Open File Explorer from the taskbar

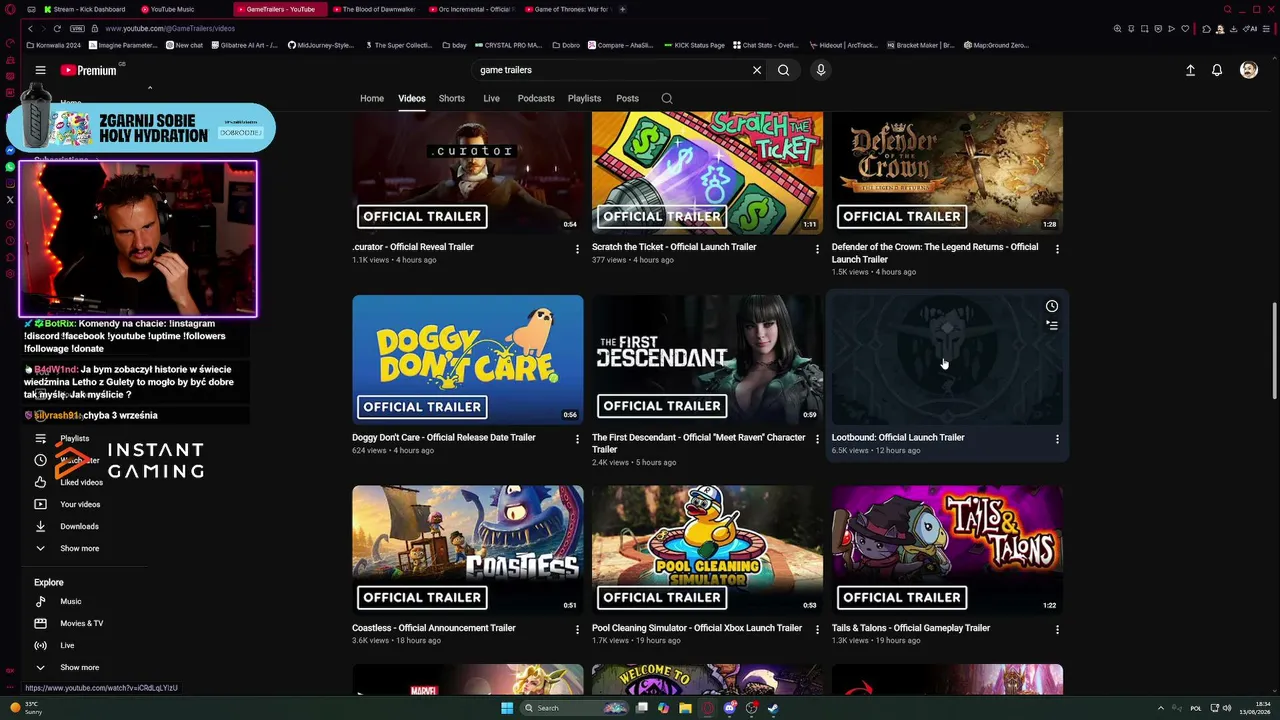pyautogui.click(x=685, y=708)
